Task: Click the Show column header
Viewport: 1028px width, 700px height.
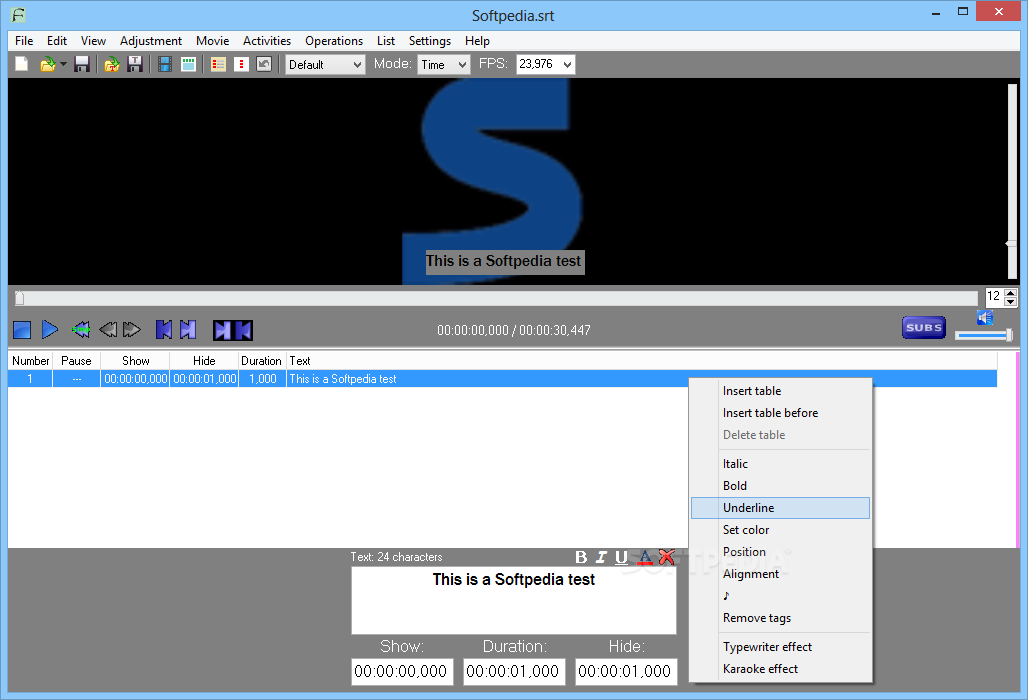Action: point(135,360)
